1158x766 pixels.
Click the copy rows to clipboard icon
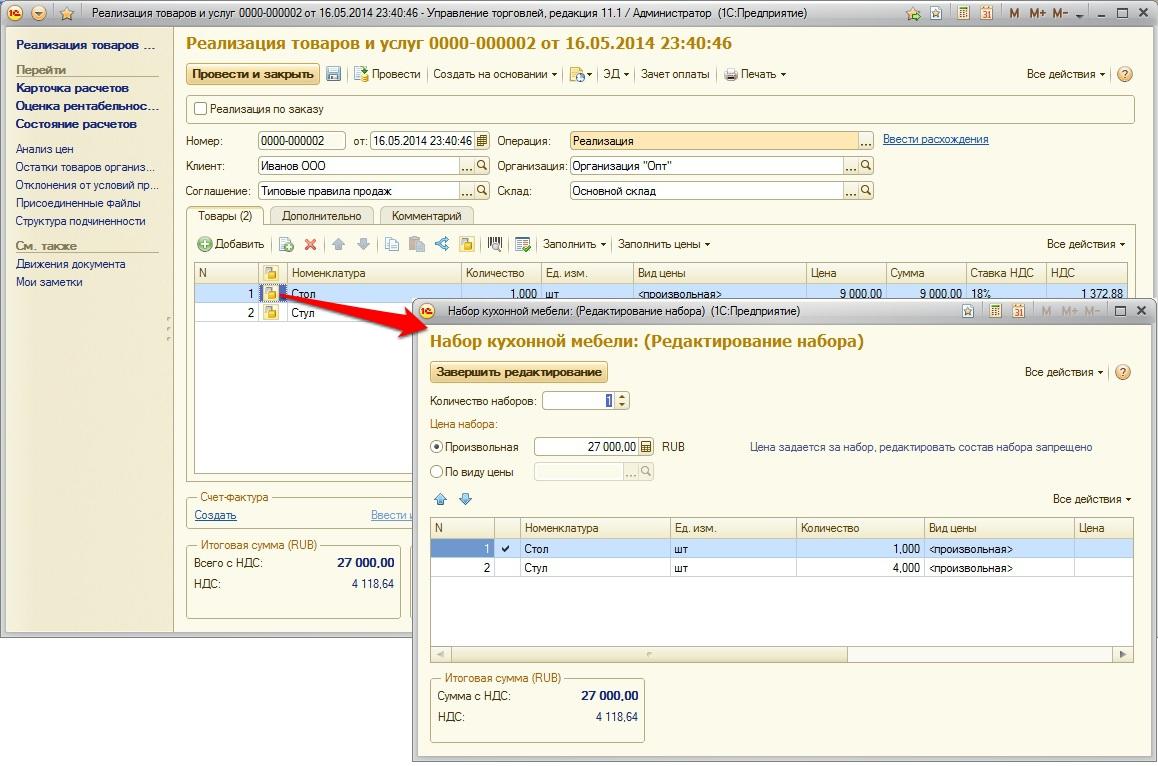coord(392,244)
